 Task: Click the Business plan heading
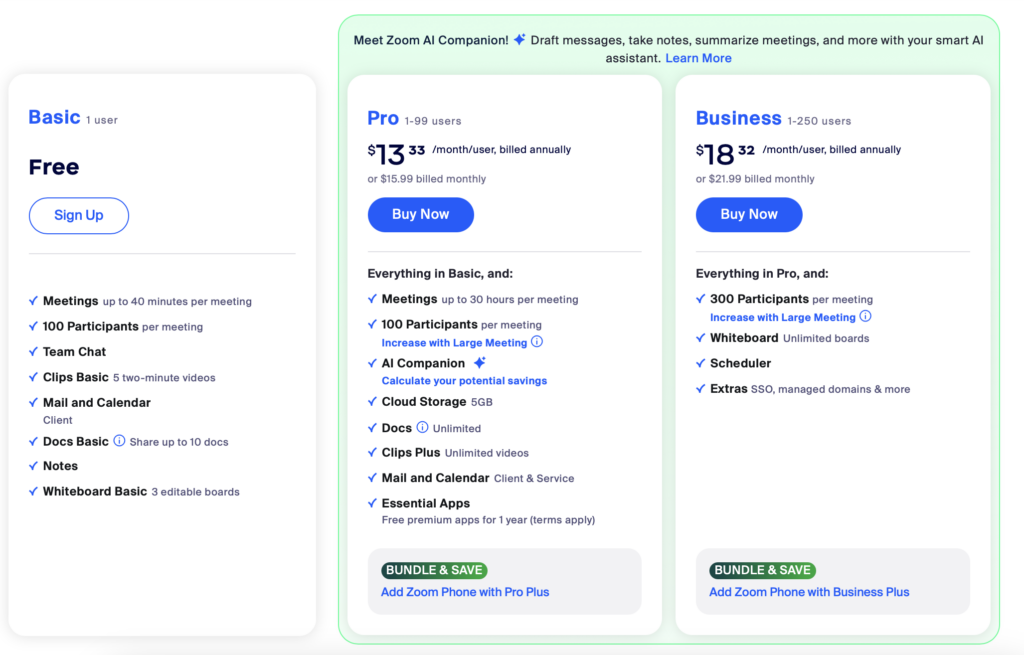tap(738, 118)
